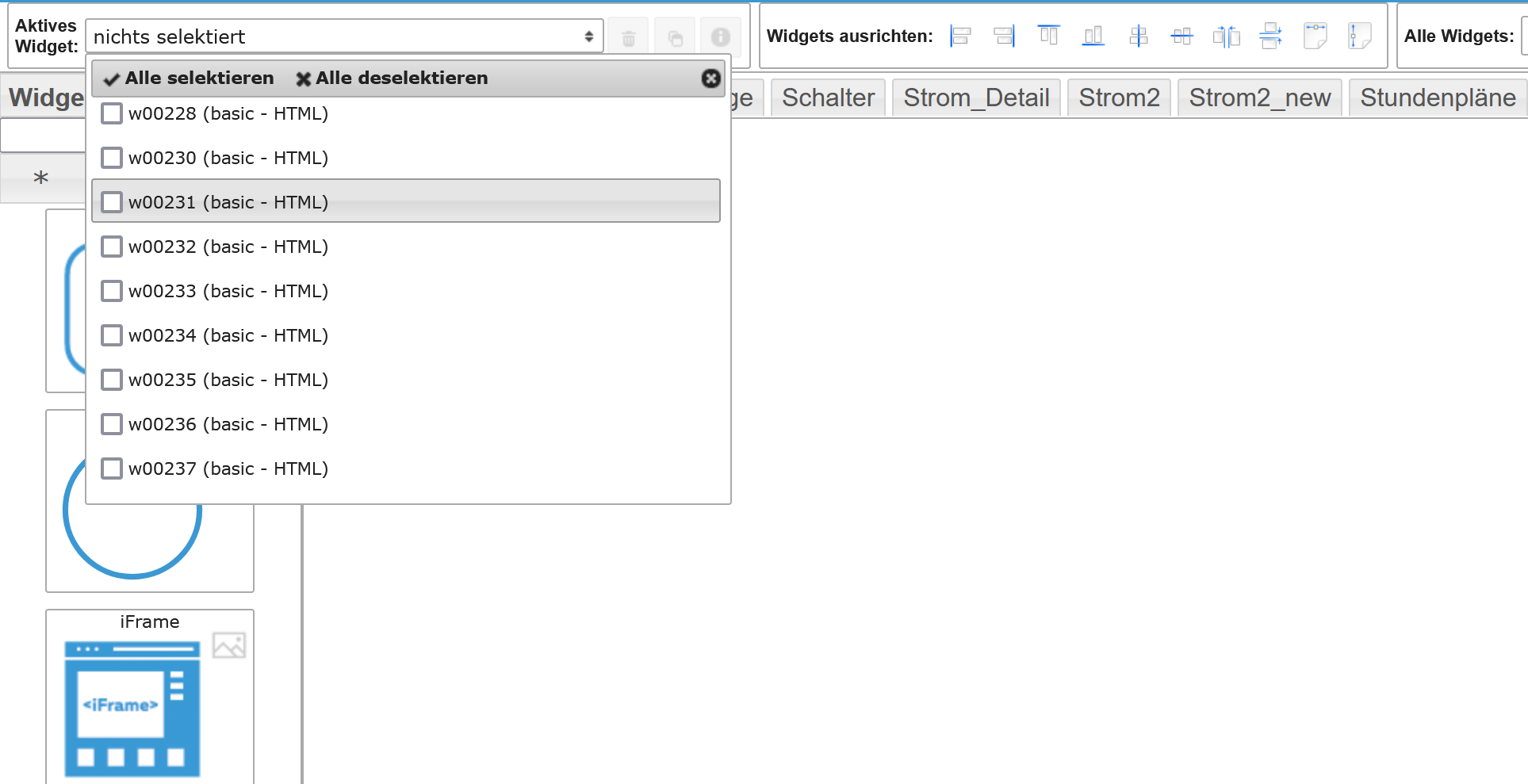Center widgets on the horizontal axis icon

coord(1181,36)
